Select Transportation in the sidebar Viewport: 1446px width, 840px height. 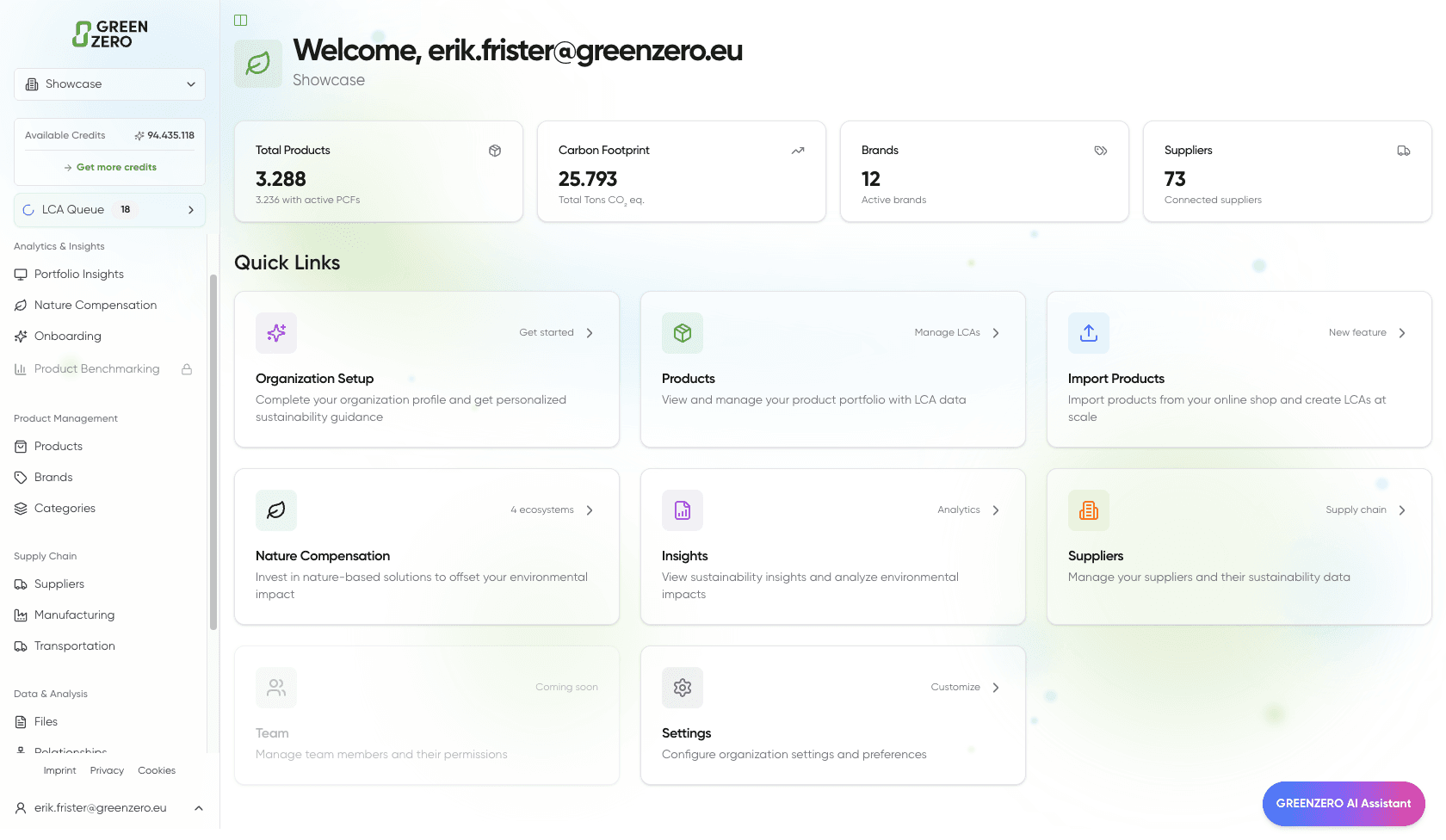tap(75, 645)
